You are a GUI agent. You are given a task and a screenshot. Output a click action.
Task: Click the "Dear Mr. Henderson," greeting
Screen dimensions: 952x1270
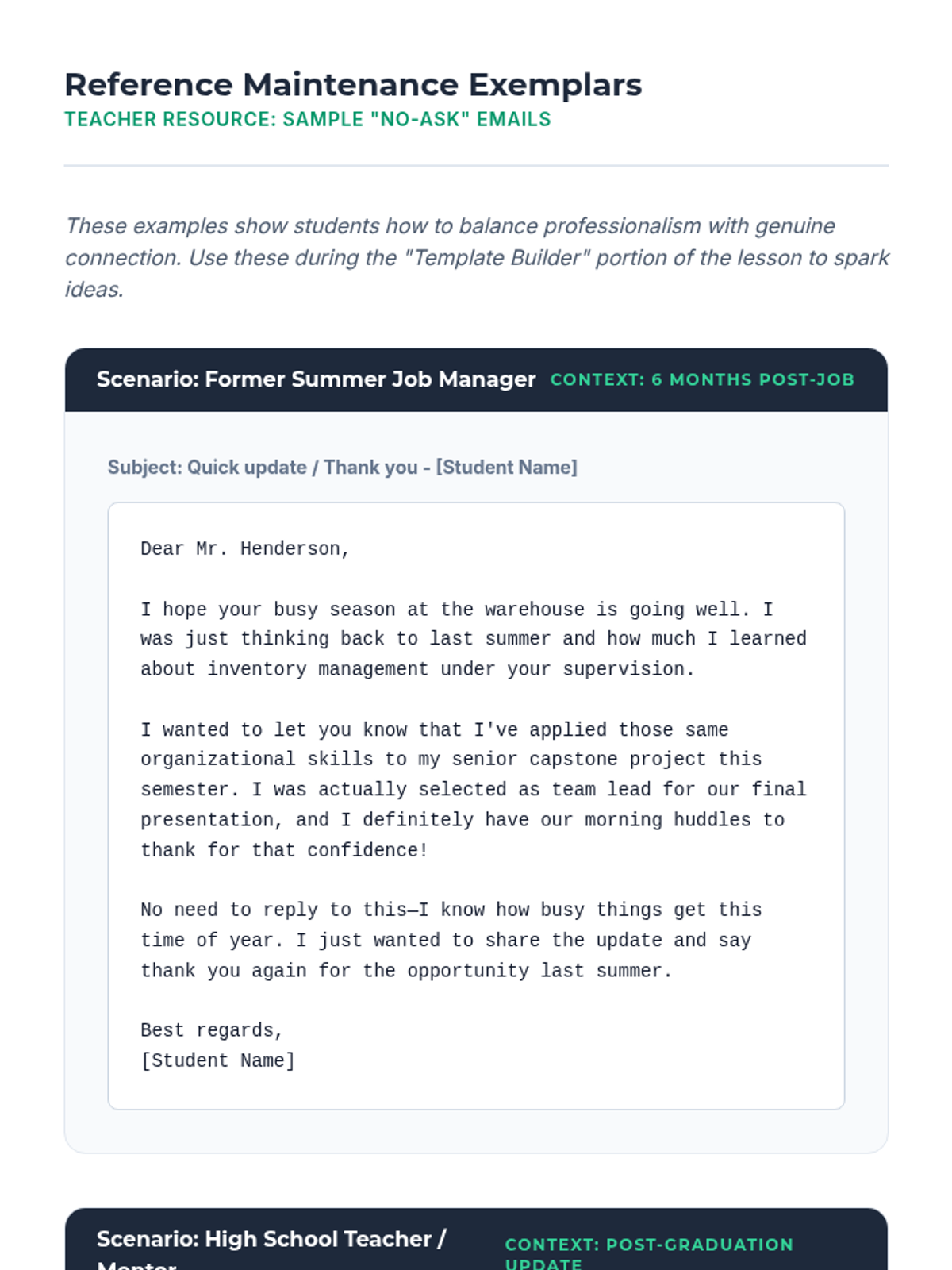(x=244, y=548)
